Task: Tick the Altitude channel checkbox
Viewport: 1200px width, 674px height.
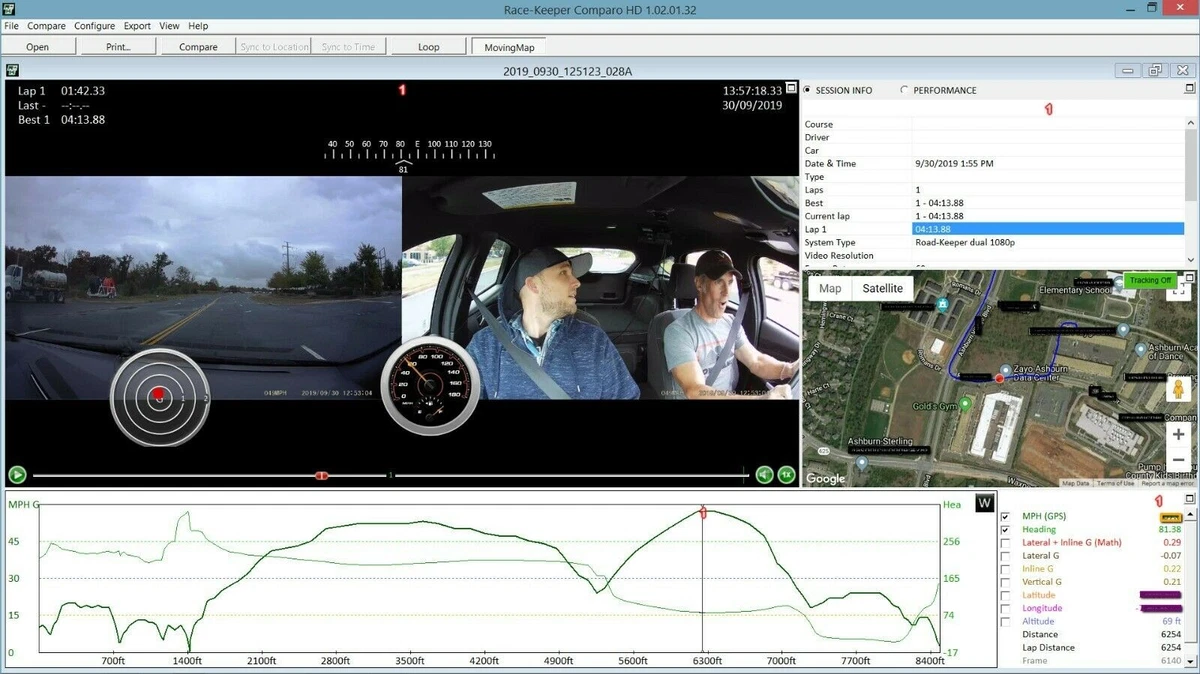Action: (x=1005, y=621)
